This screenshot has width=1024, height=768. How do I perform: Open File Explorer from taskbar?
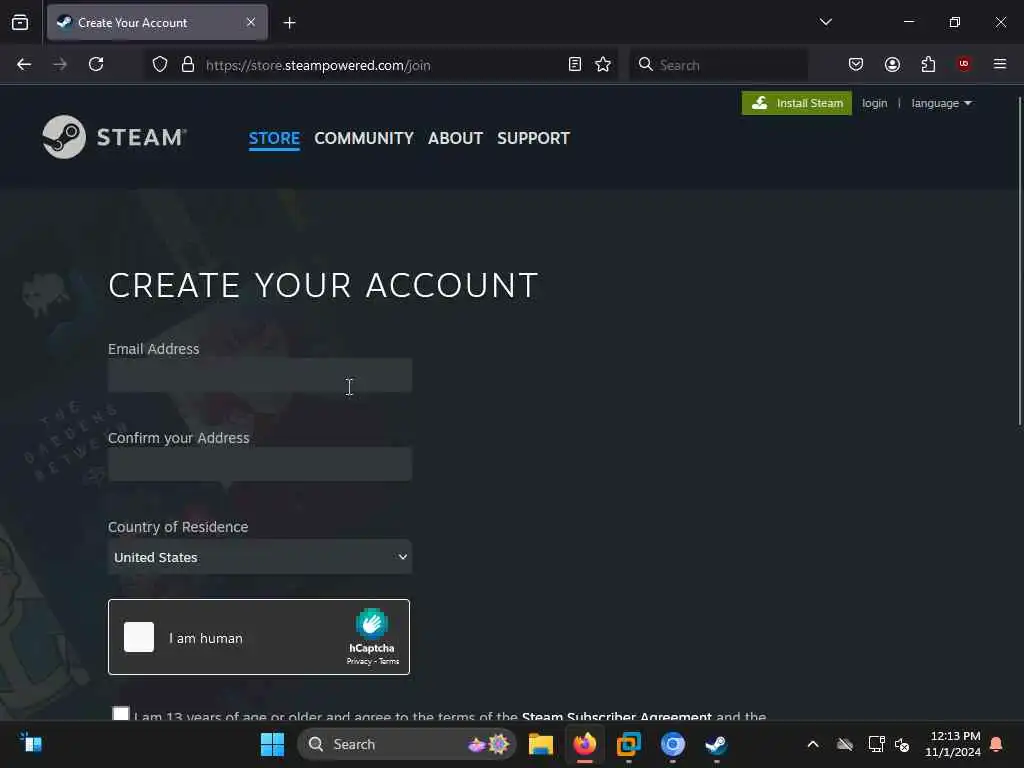[x=541, y=744]
